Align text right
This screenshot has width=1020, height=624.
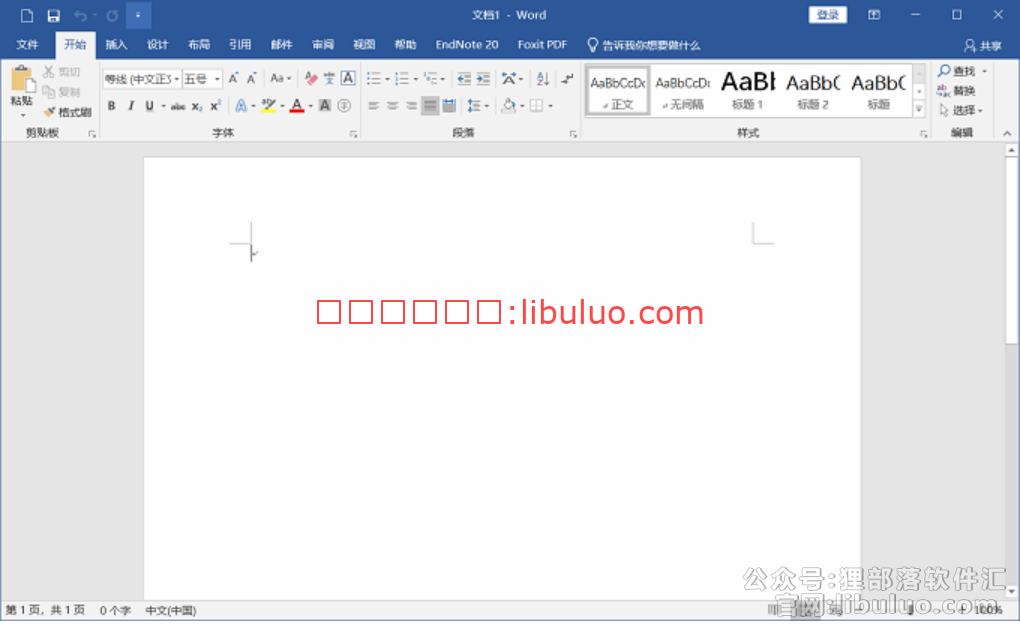click(411, 106)
